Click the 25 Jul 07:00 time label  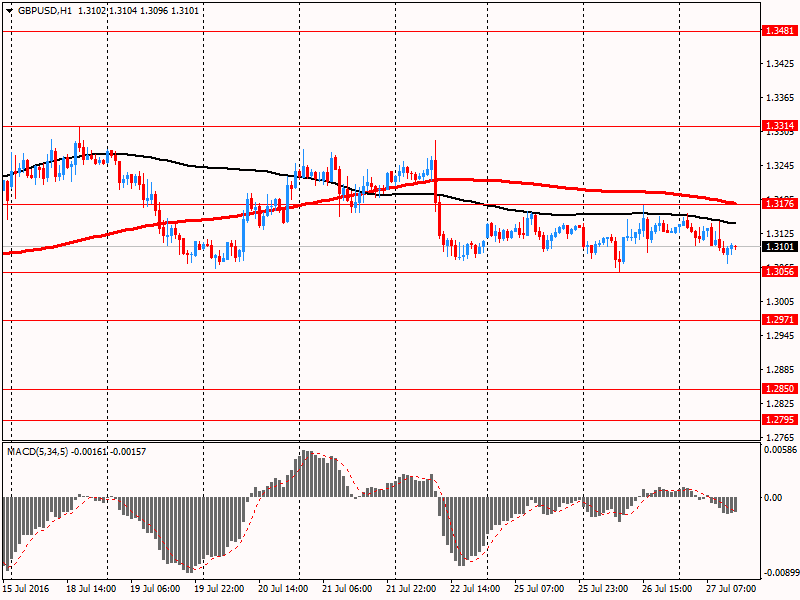point(539,589)
